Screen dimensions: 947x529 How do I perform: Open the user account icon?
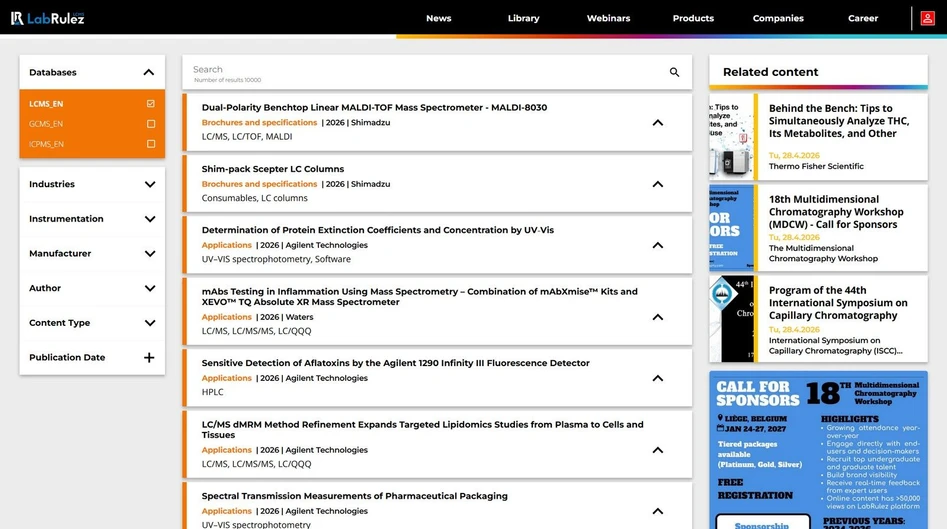[x=927, y=18]
